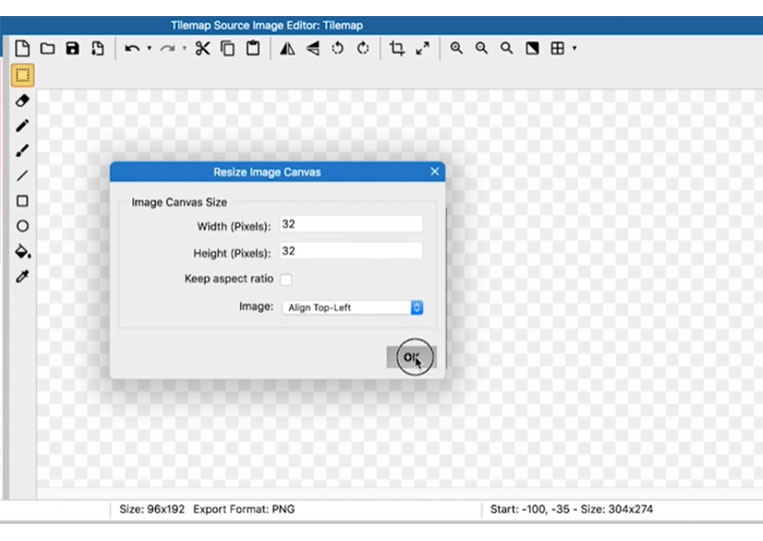Screen dimensions: 763x541
Task: Select the Rectangle shape tool
Action: pyautogui.click(x=22, y=201)
